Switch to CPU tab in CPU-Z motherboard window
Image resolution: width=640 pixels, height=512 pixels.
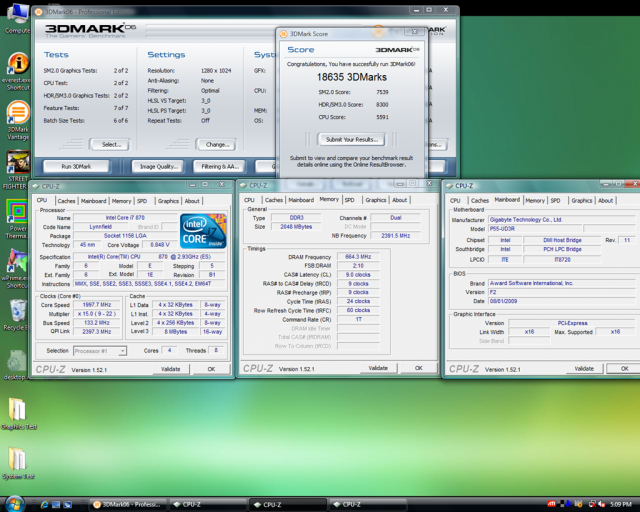click(456, 200)
